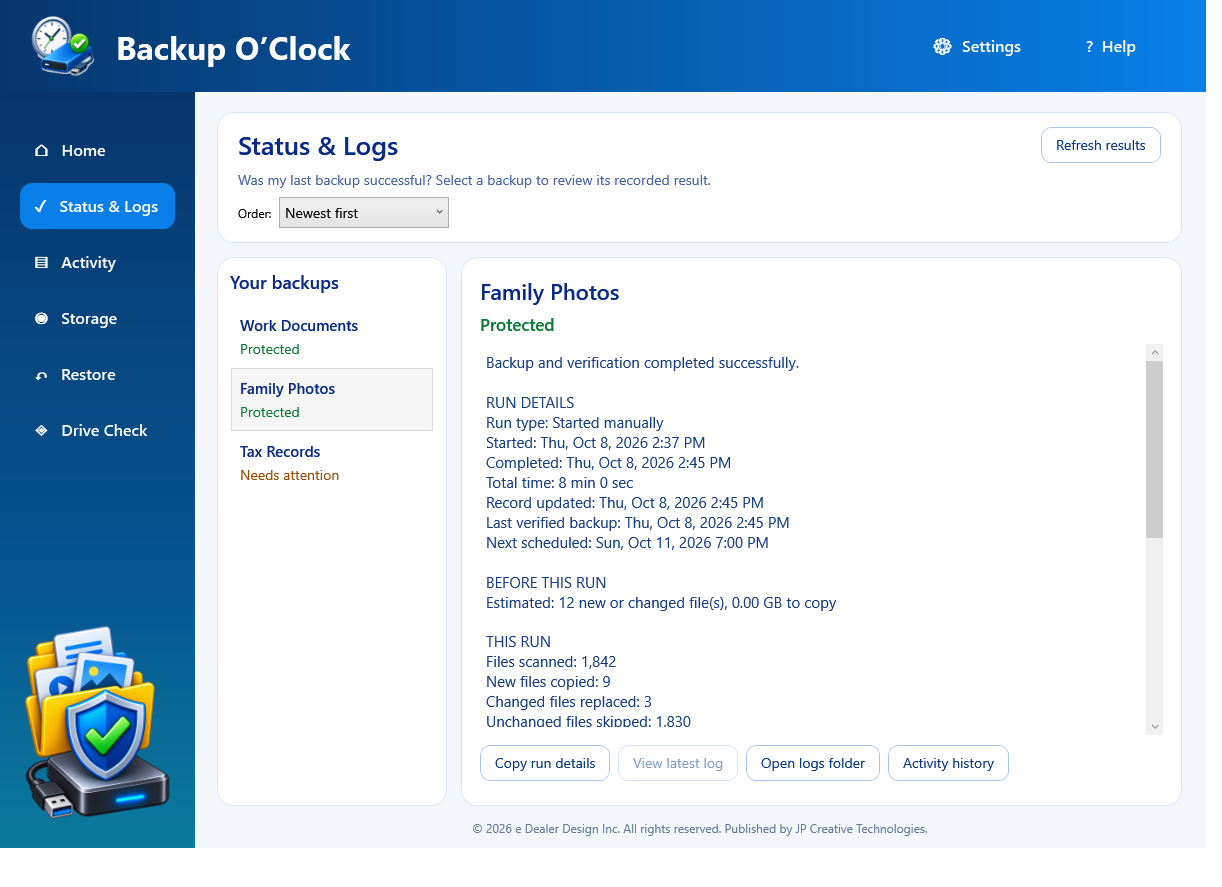Click the 'Record updated' line
Viewport: 1222px width, 887px height.
tap(625, 503)
